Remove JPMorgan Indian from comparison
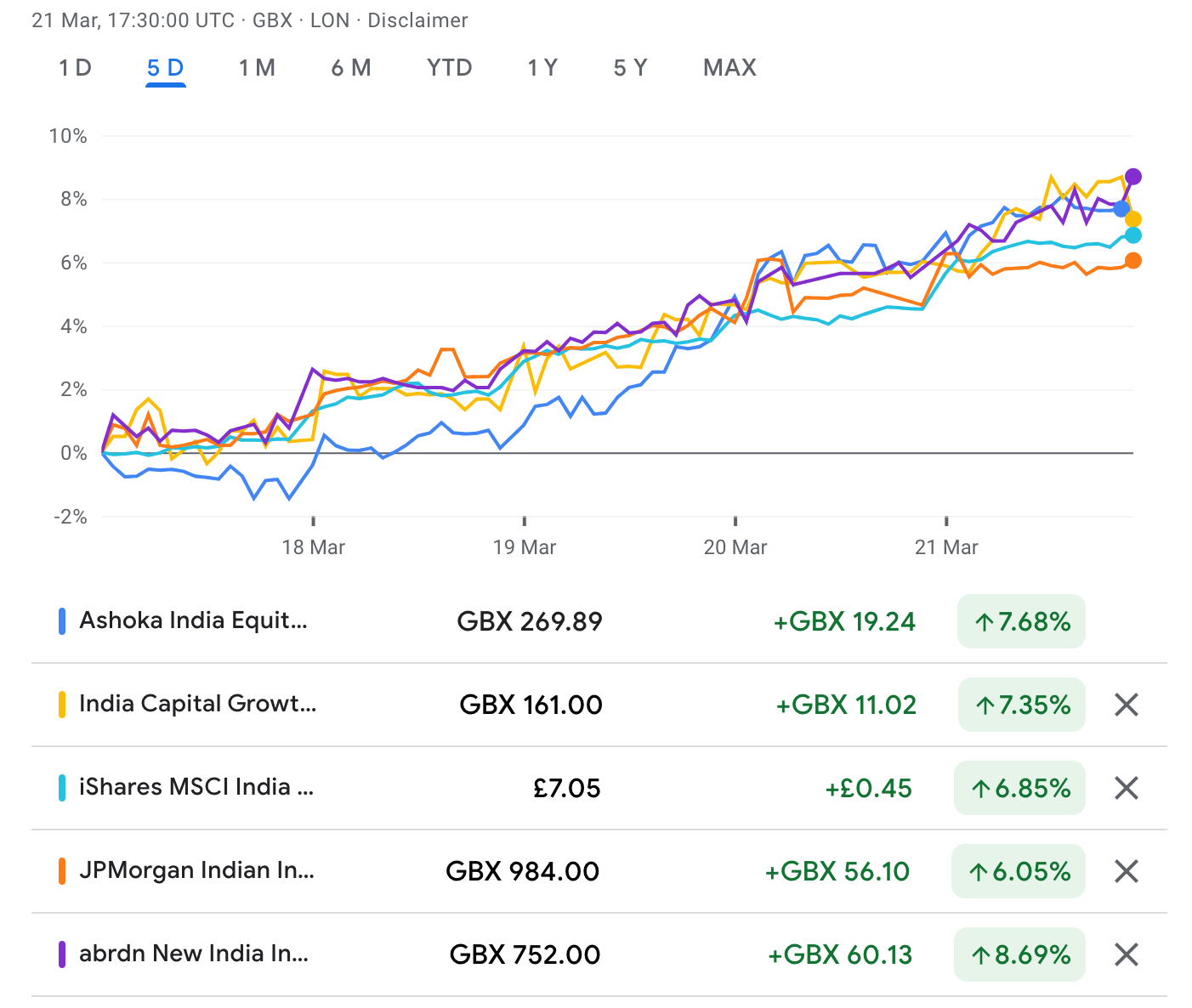The height and width of the screenshot is (1008, 1192). tap(1127, 871)
